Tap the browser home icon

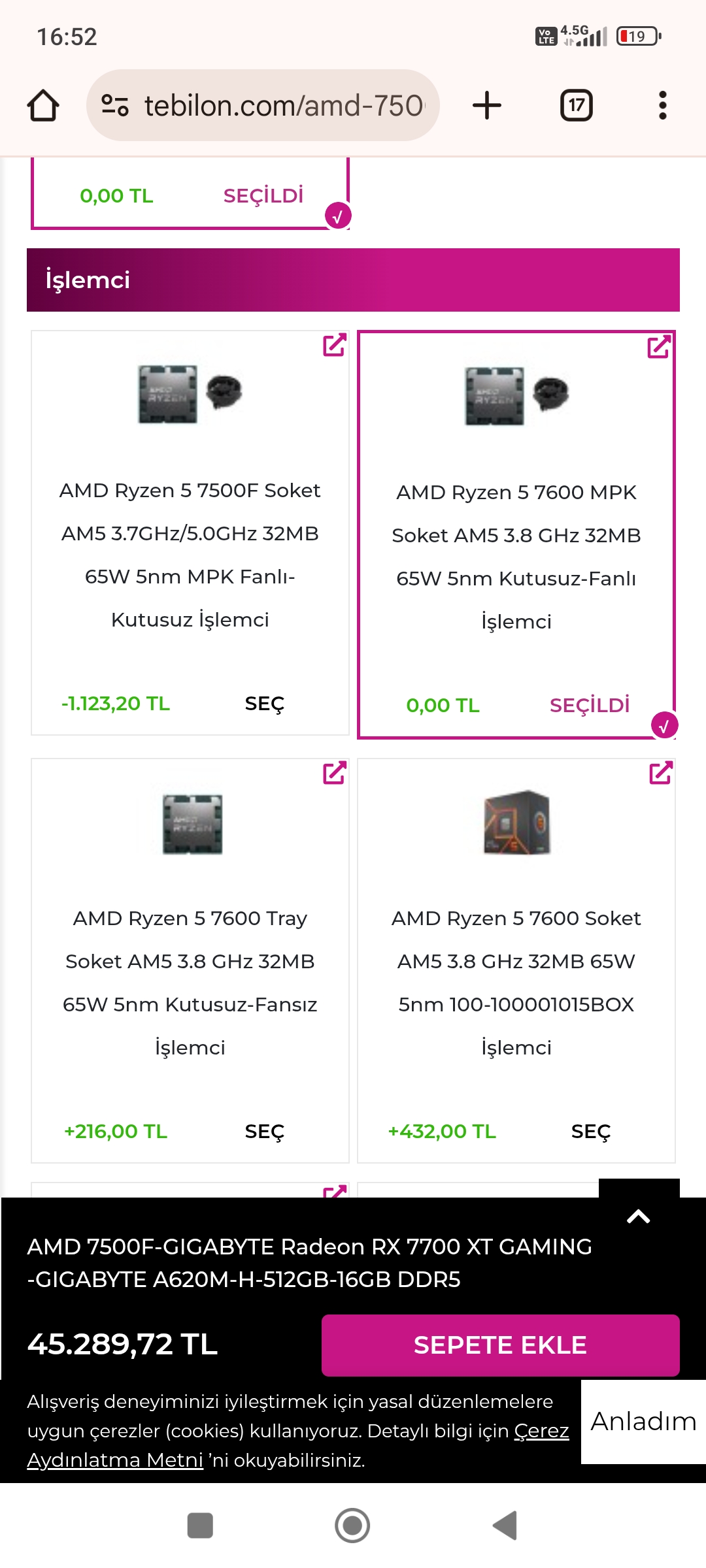43,105
